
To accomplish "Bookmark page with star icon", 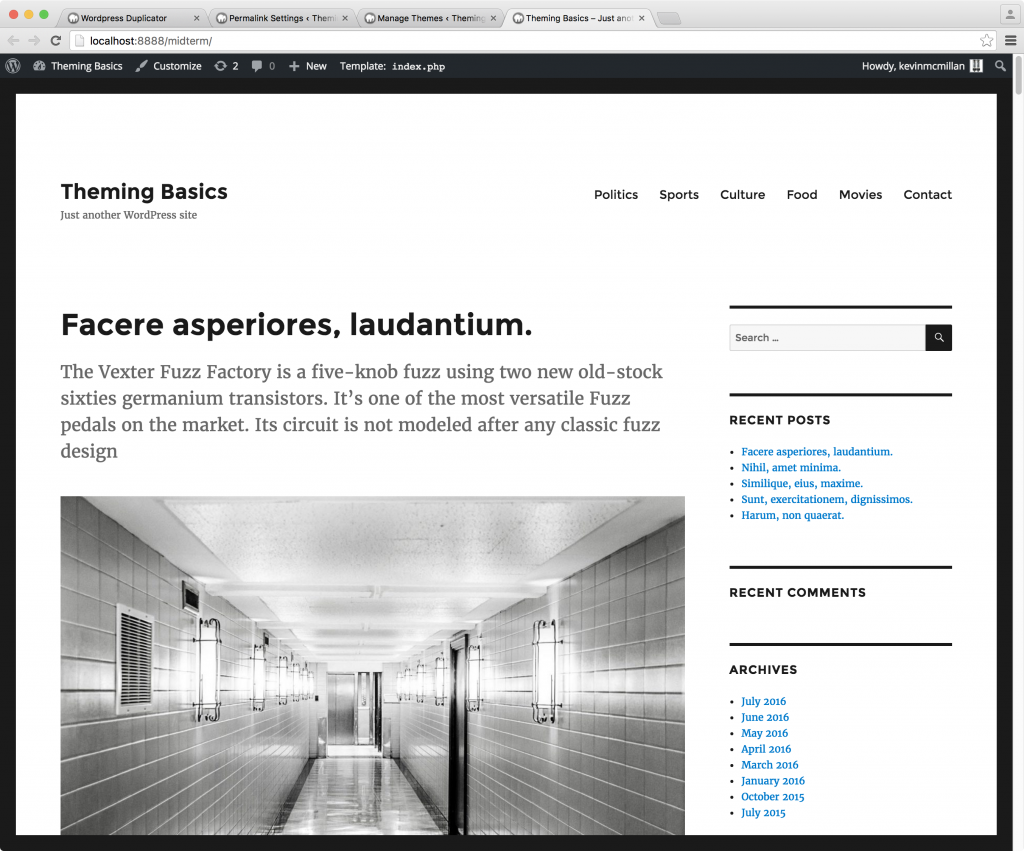I will coord(986,40).
